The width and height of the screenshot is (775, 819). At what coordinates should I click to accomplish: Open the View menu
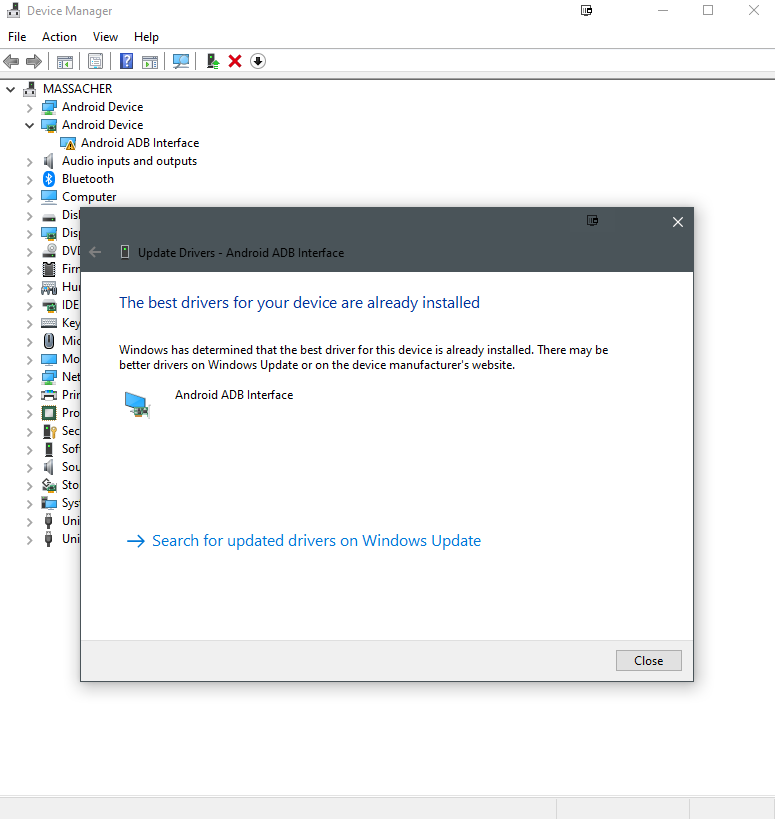click(105, 37)
